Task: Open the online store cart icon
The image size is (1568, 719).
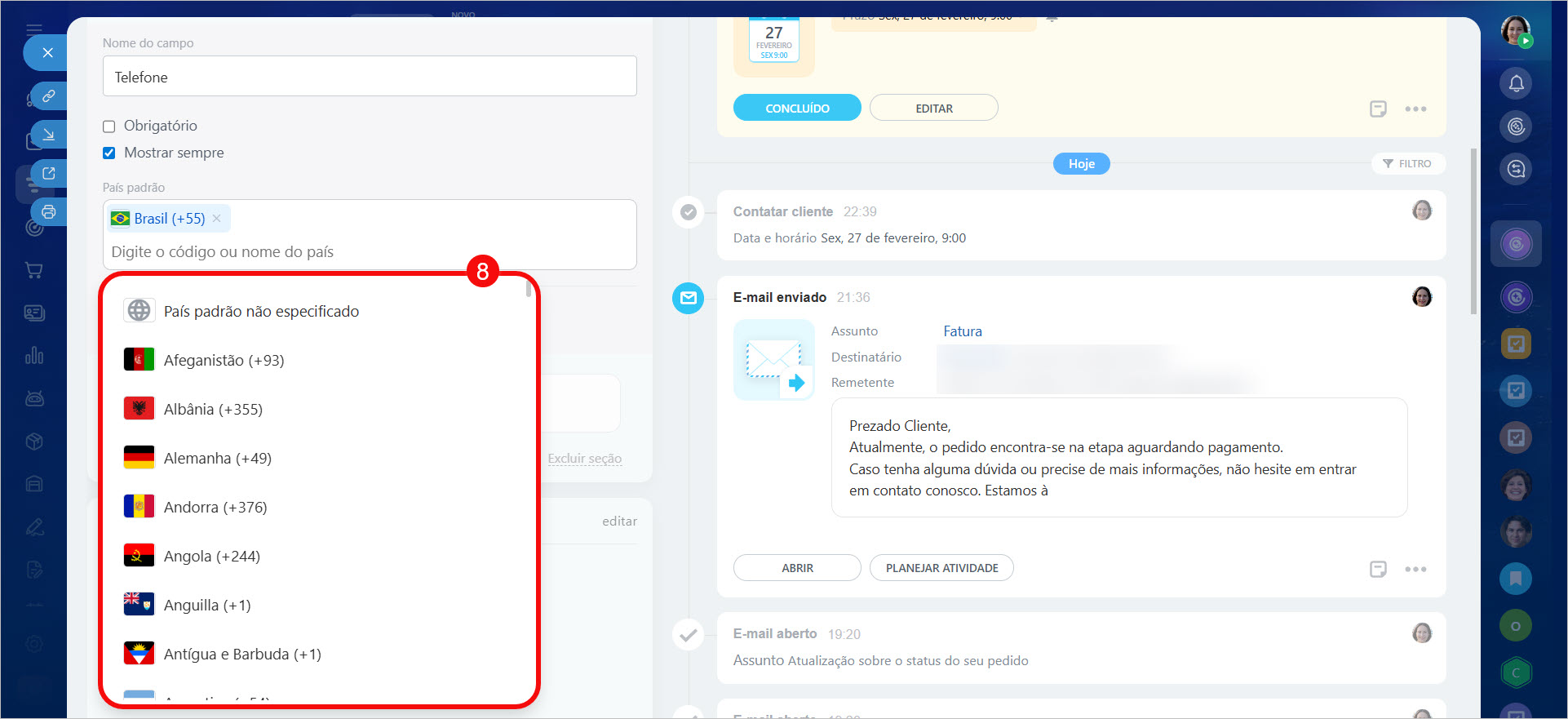Action: coord(34,270)
